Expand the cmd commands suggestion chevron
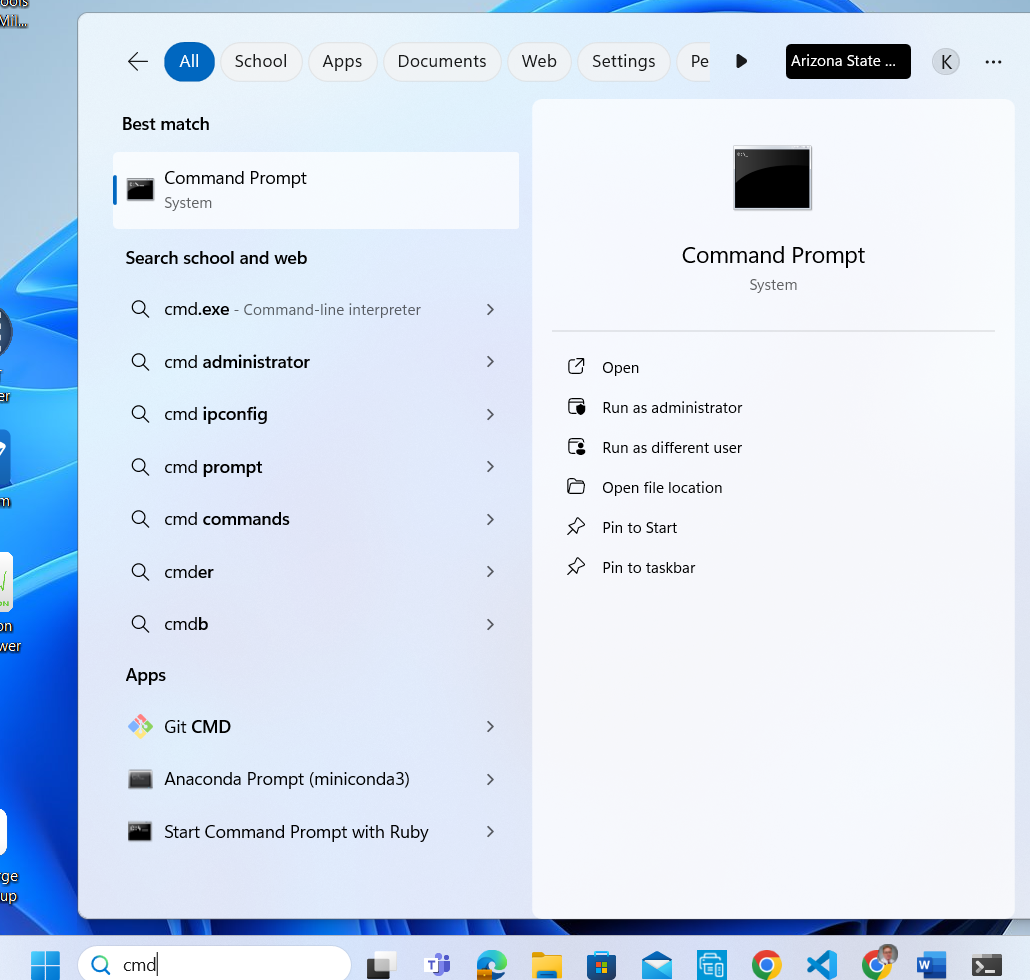Image resolution: width=1030 pixels, height=980 pixels. (x=490, y=520)
